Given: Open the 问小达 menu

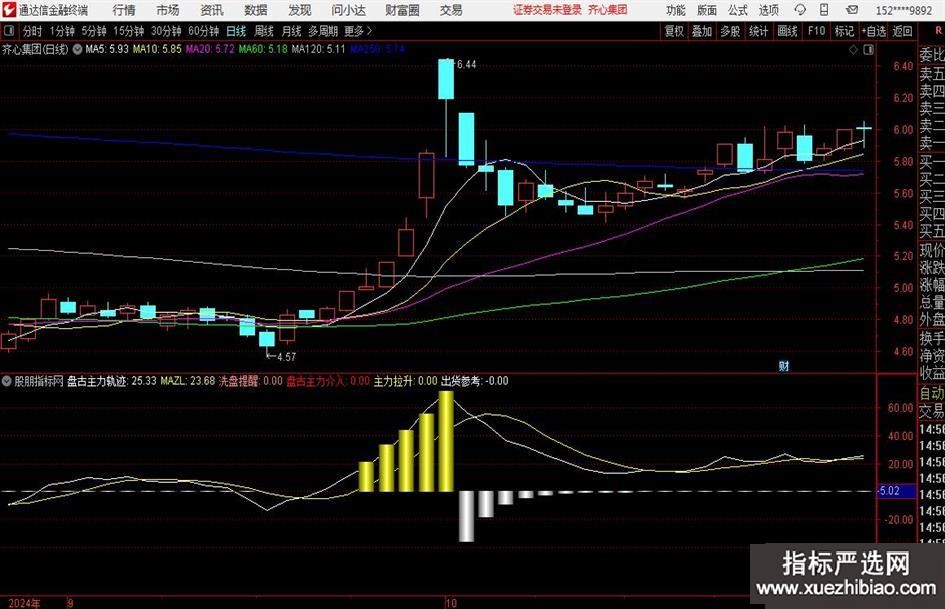Looking at the screenshot, I should pyautogui.click(x=348, y=10).
